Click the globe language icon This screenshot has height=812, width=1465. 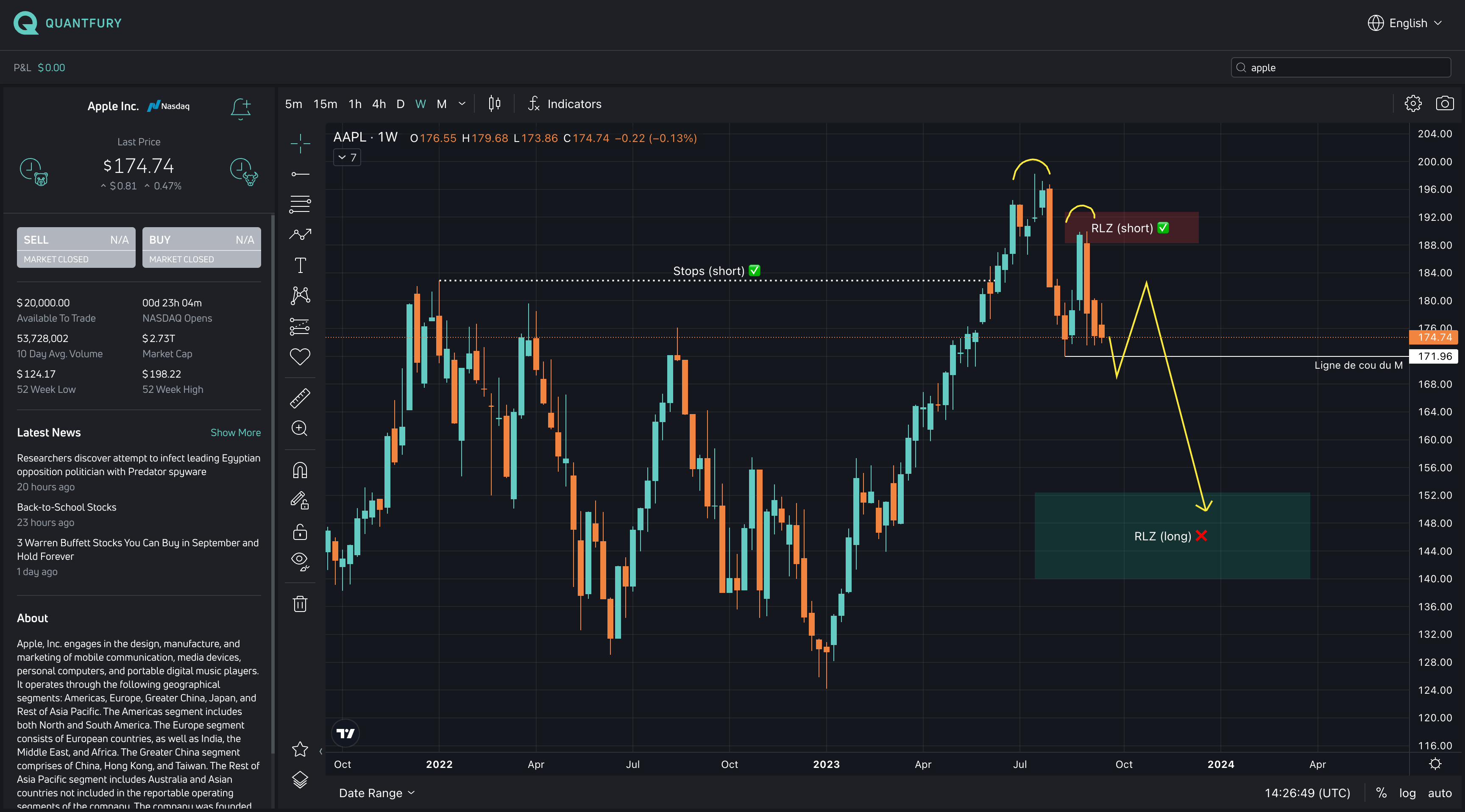pyautogui.click(x=1375, y=23)
